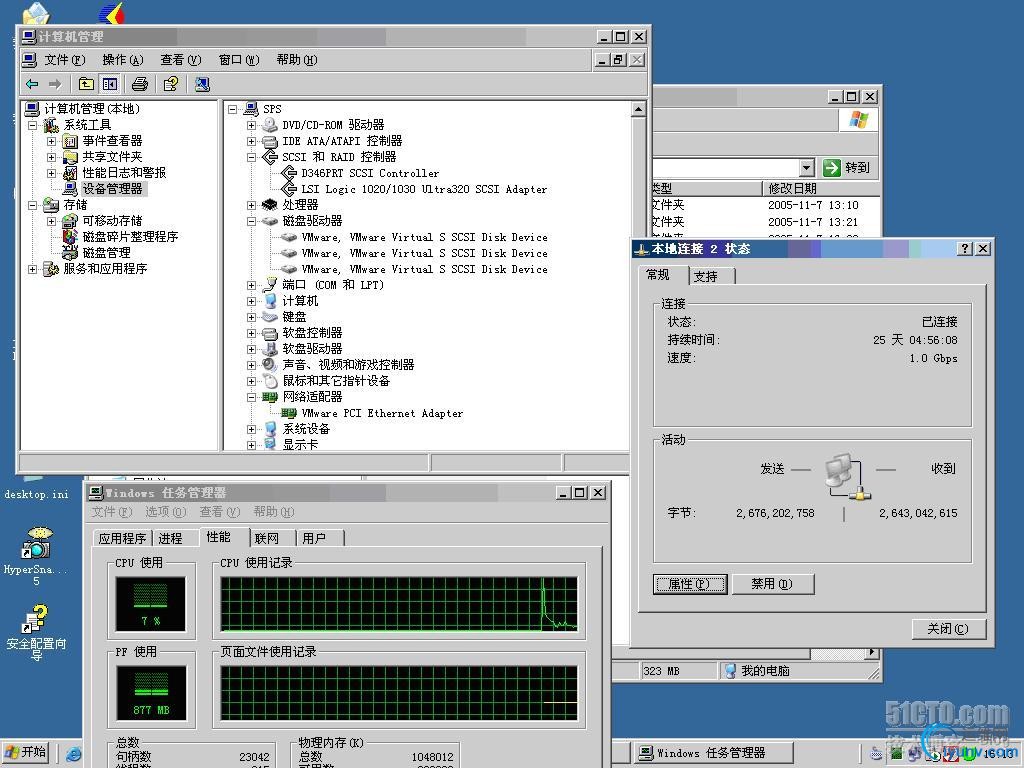Click the Print toolbar icon

[x=140, y=84]
